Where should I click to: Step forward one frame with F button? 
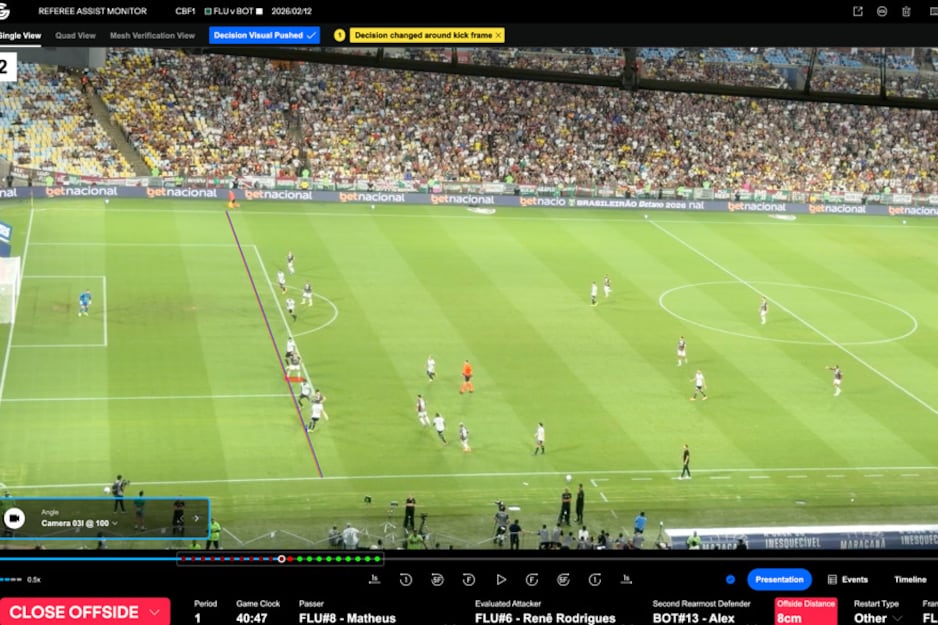click(x=532, y=579)
